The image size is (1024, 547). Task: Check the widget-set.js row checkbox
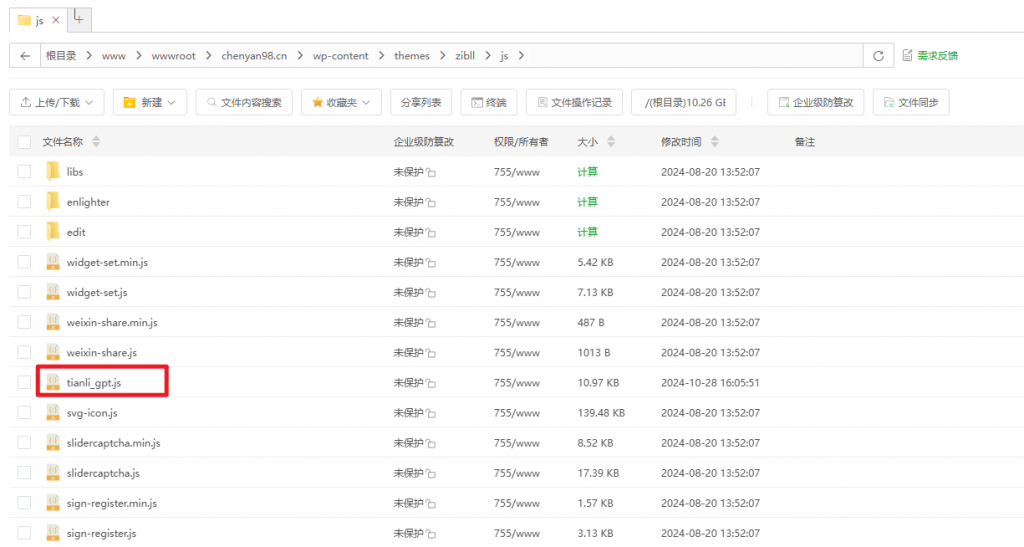[24, 292]
